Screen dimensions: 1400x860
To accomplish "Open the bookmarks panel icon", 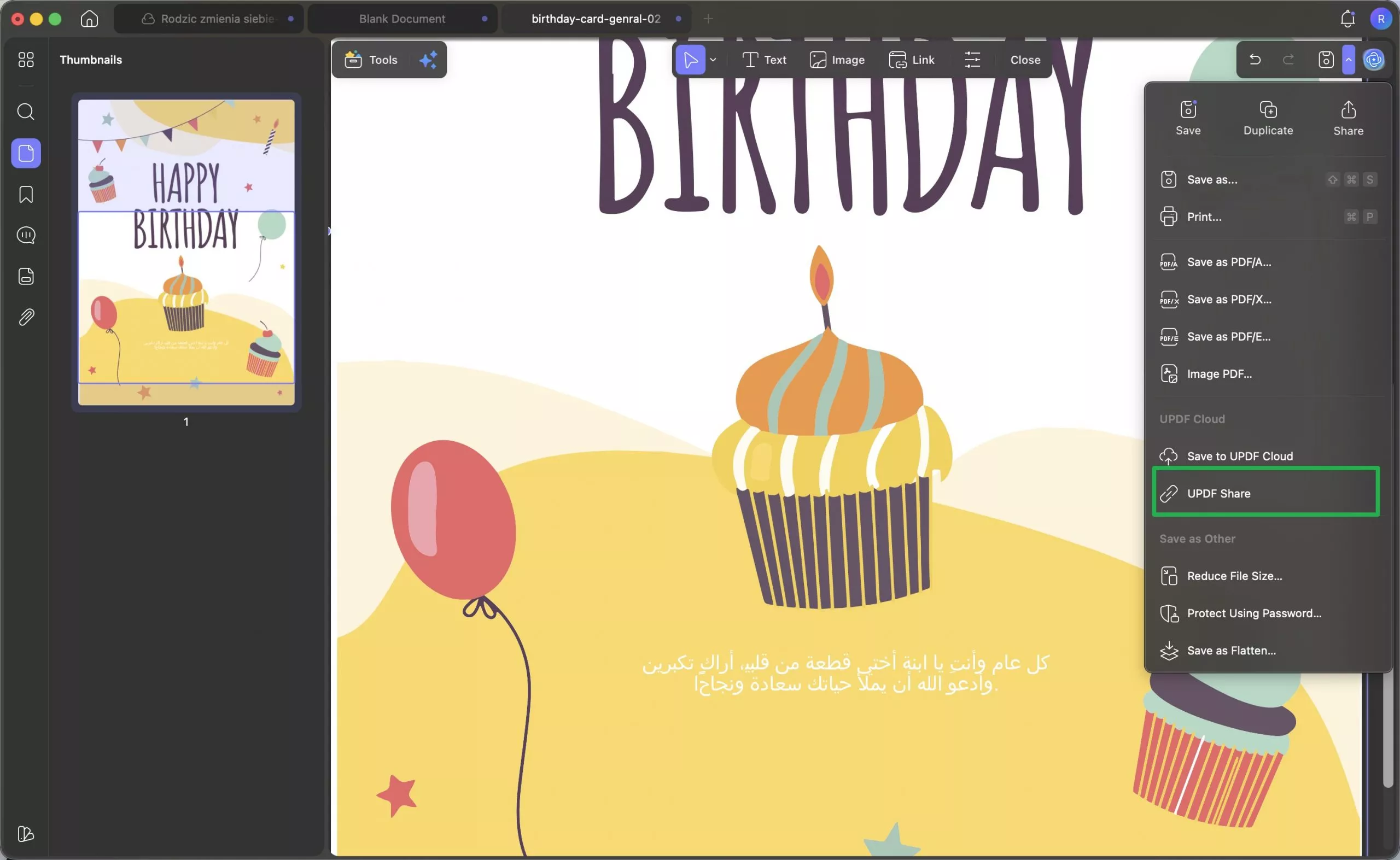I will [x=26, y=195].
